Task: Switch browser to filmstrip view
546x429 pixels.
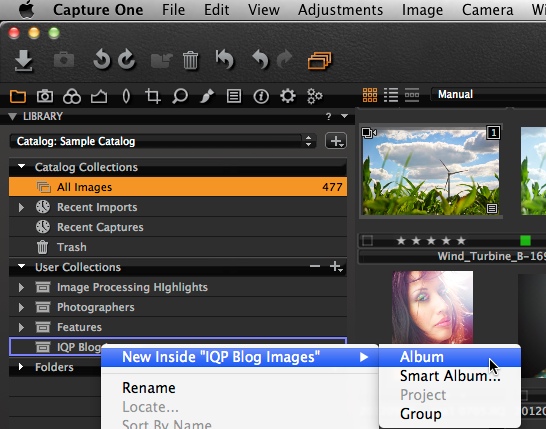Action: [x=412, y=95]
